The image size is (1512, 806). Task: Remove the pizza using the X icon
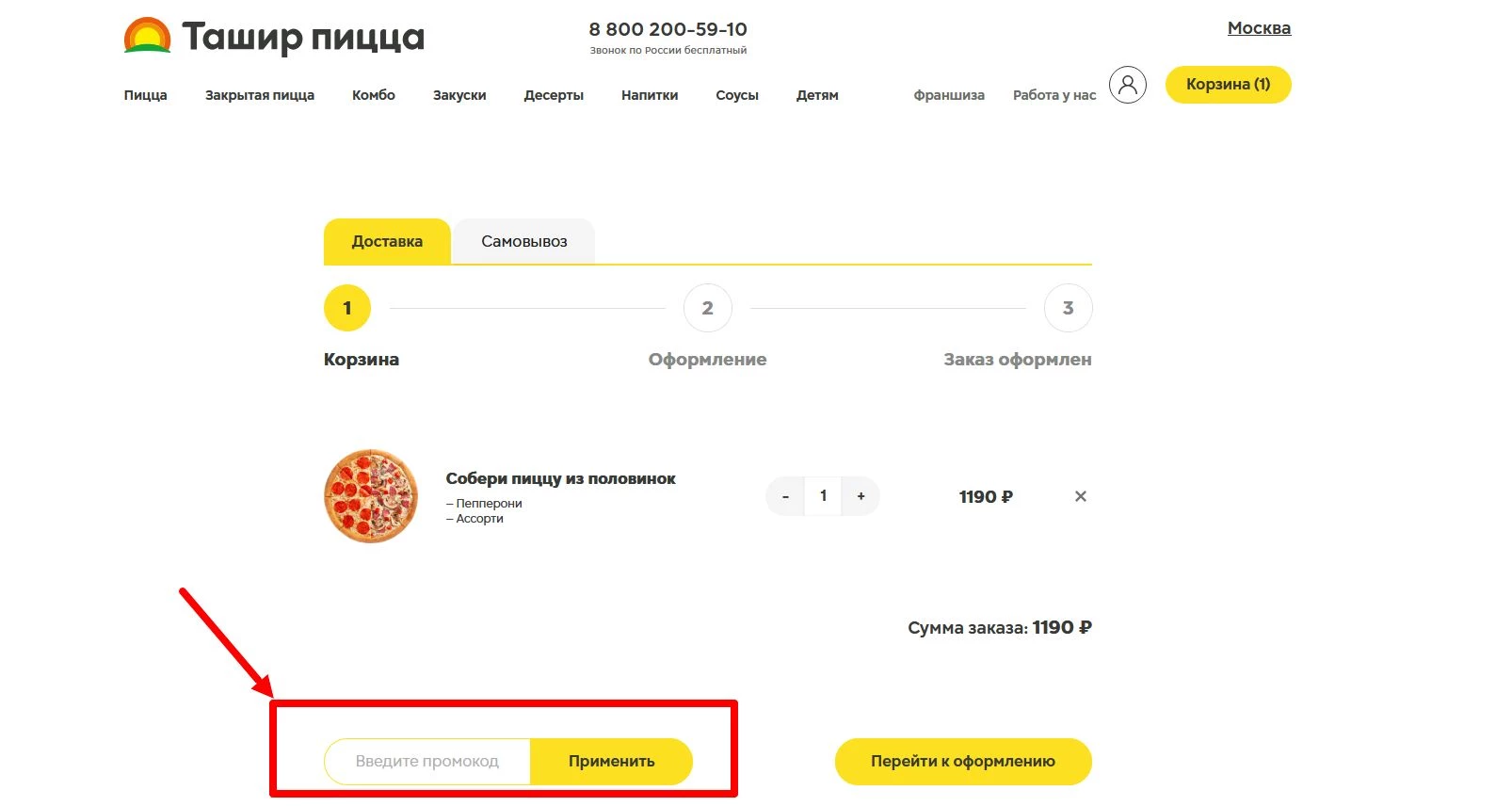click(x=1081, y=496)
